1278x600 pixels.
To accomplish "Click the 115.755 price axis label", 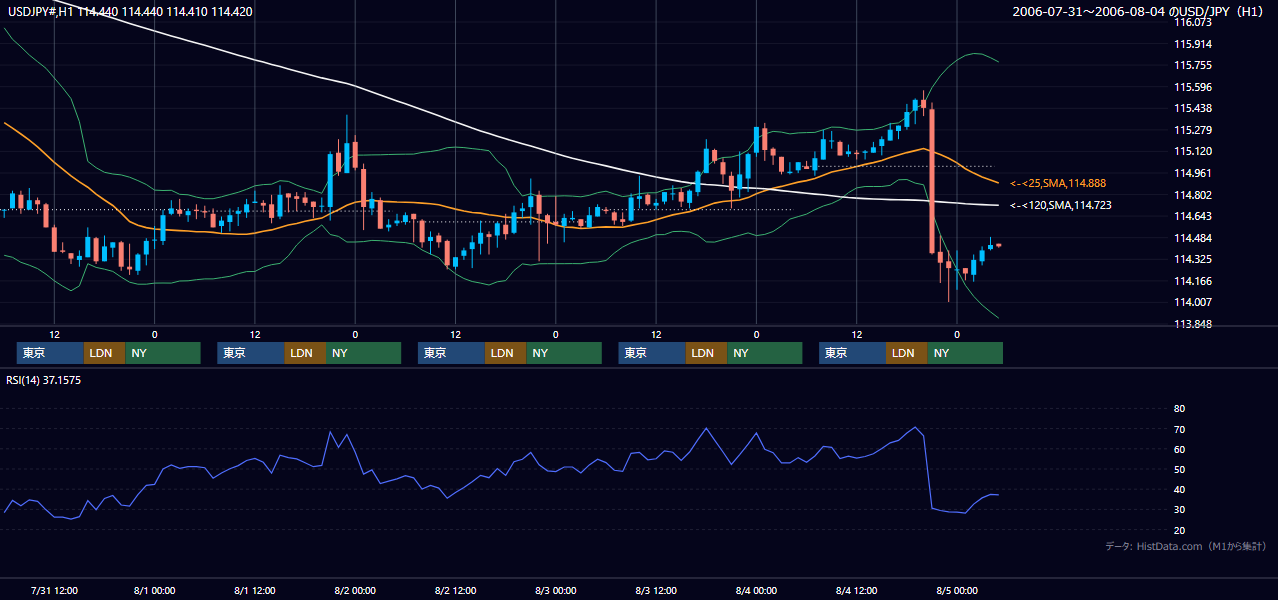I will pos(1194,65).
